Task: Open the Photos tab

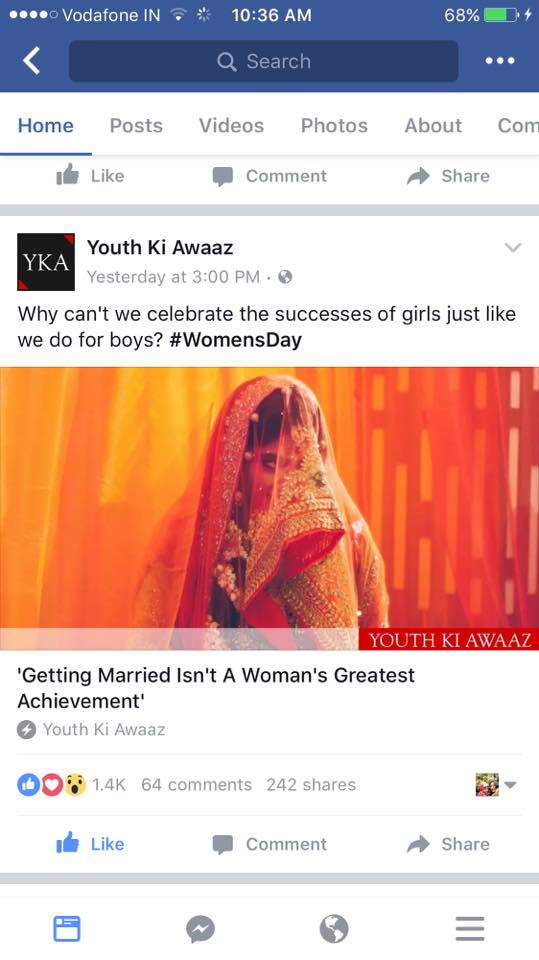Action: tap(334, 126)
